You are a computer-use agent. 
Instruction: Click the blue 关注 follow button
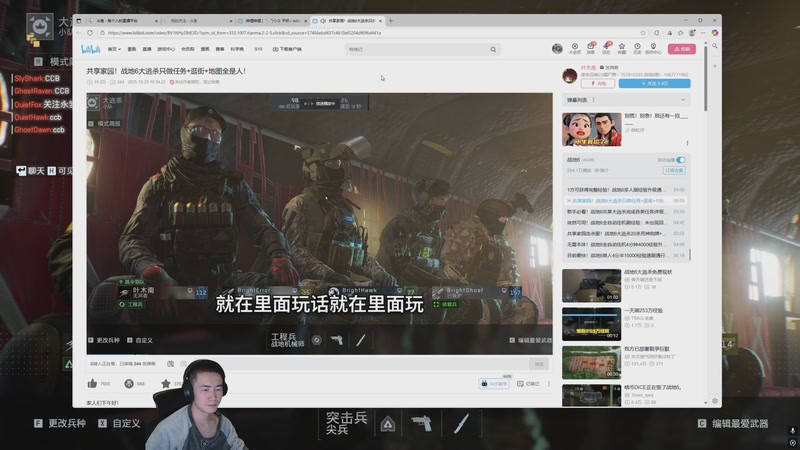pyautogui.click(x=655, y=83)
